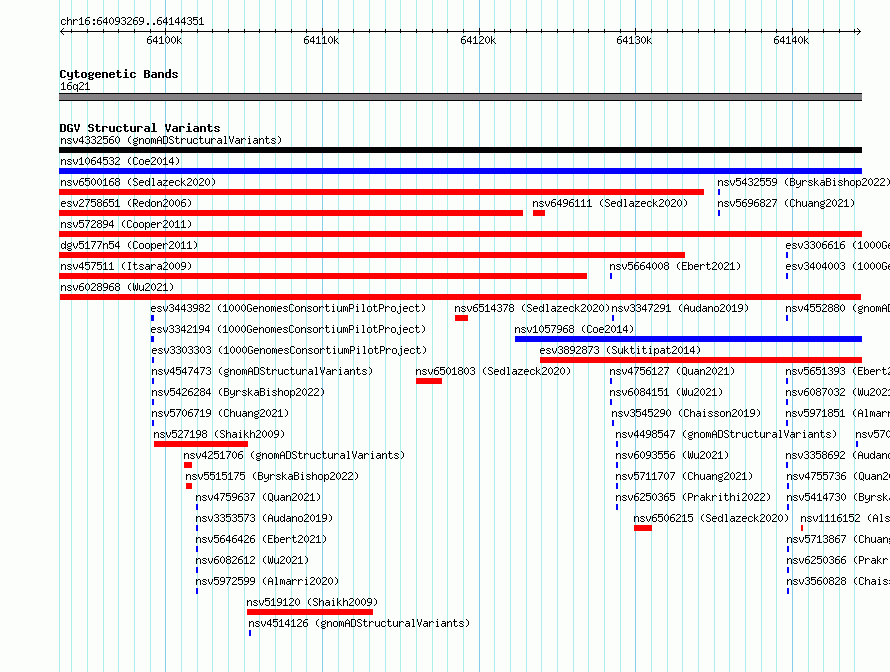Open nsv4514126 gnomADStructuralVariants variant
This screenshot has width=890, height=672.
click(359, 623)
